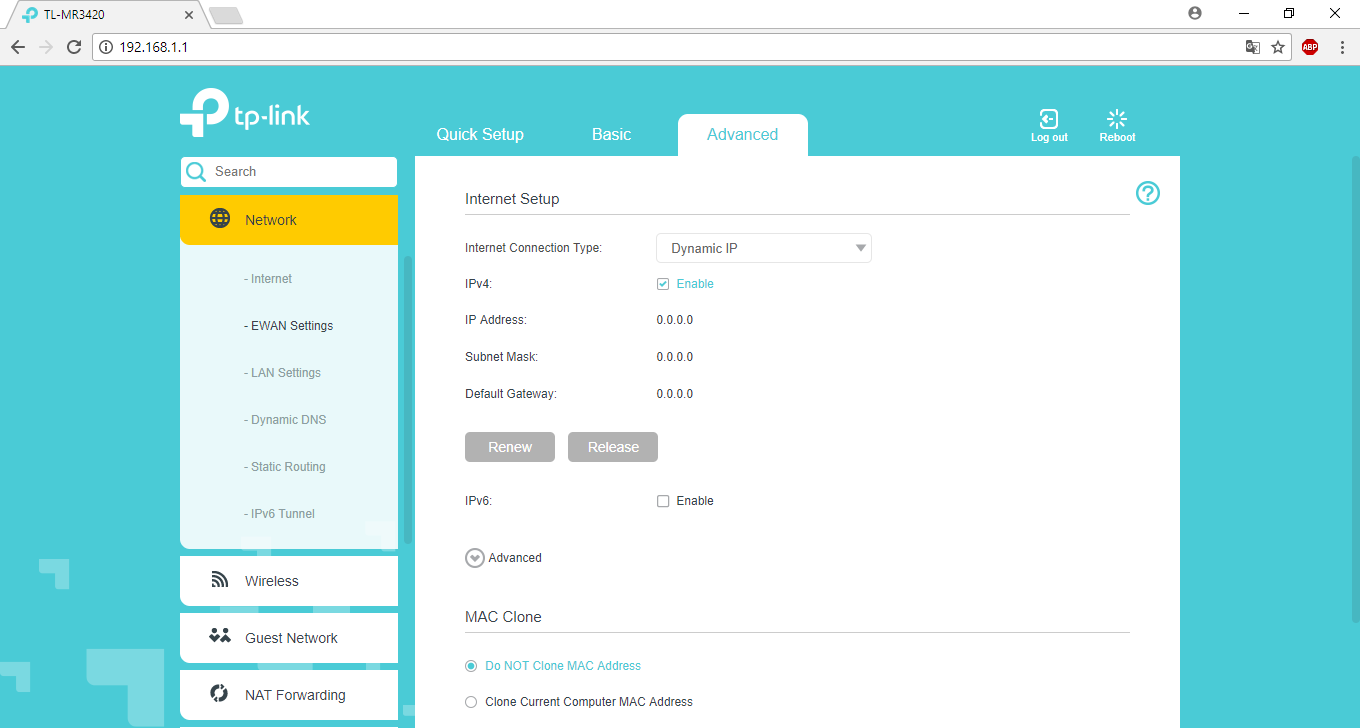
Task: Expand the Advanced settings section
Action: pyautogui.click(x=475, y=558)
